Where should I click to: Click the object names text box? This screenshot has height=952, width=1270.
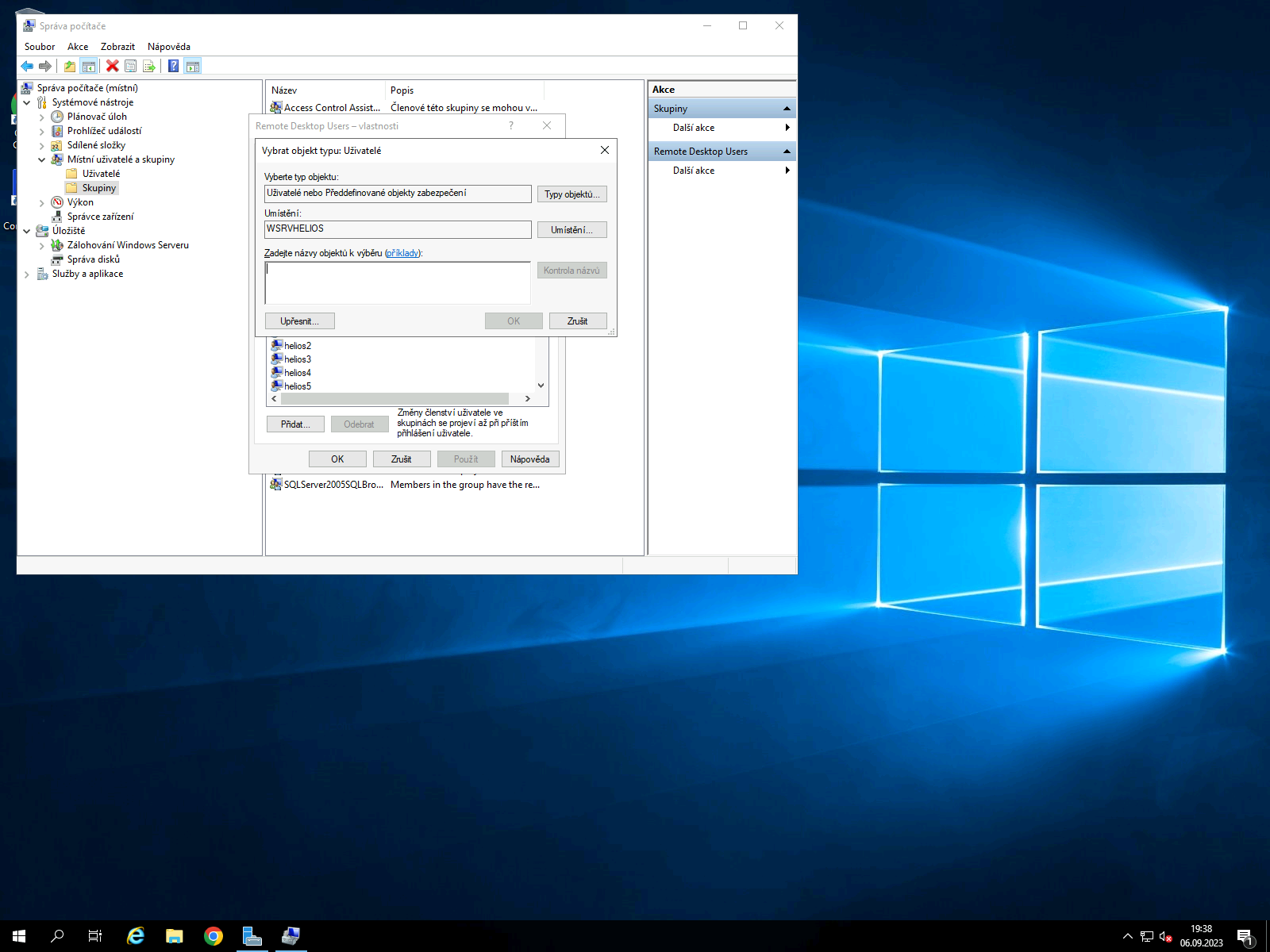[x=397, y=282]
